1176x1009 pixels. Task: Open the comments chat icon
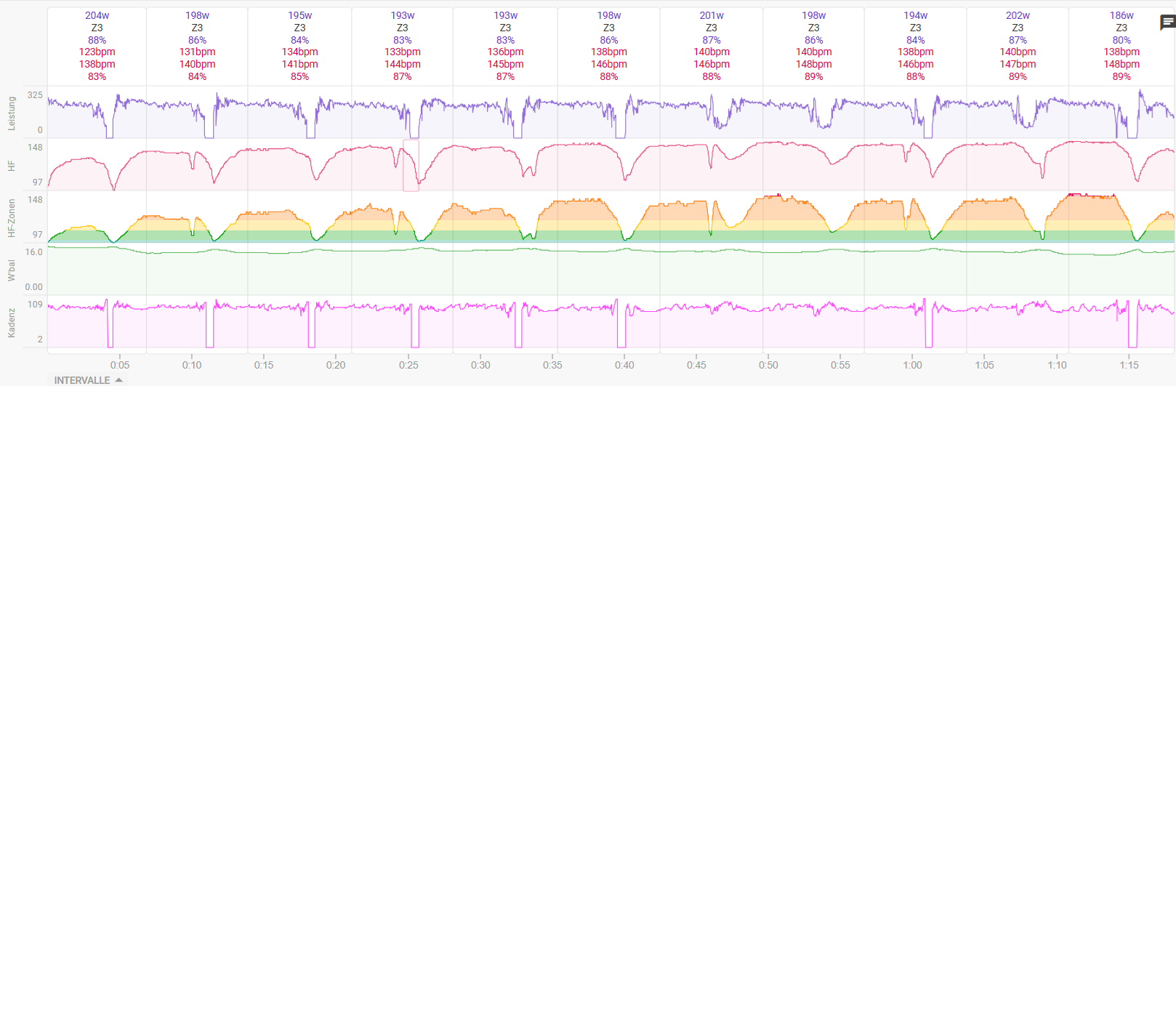tap(1167, 23)
